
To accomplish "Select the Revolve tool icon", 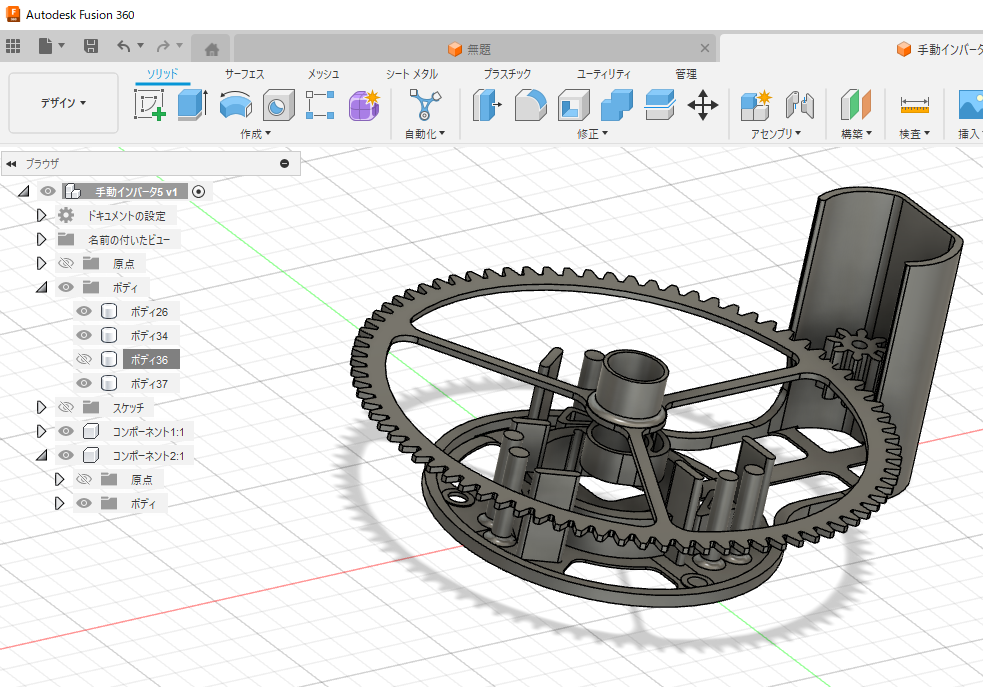I will [x=235, y=104].
